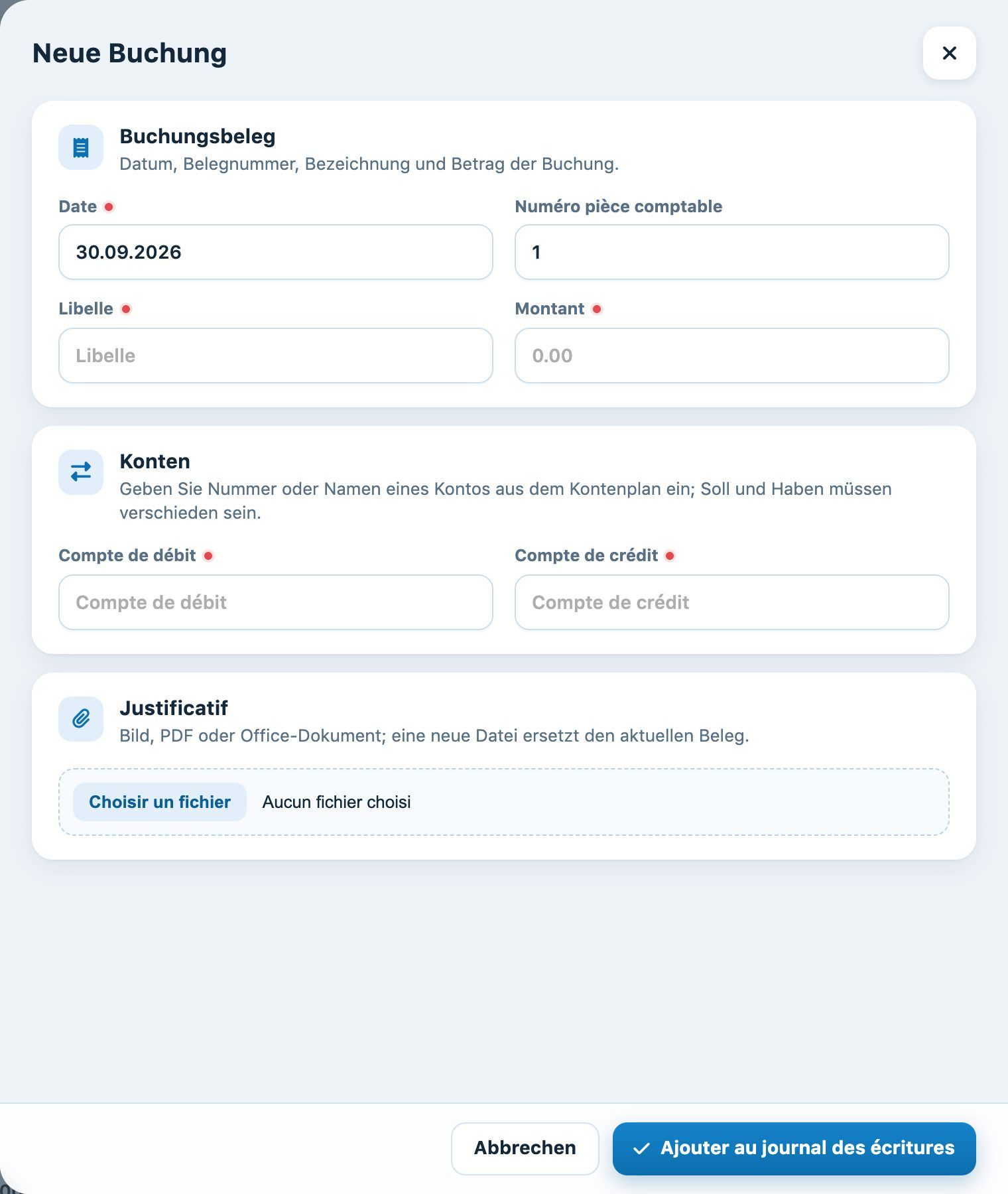Viewport: 1008px width, 1194px height.
Task: Focus the Montant amount field
Action: [x=732, y=356]
